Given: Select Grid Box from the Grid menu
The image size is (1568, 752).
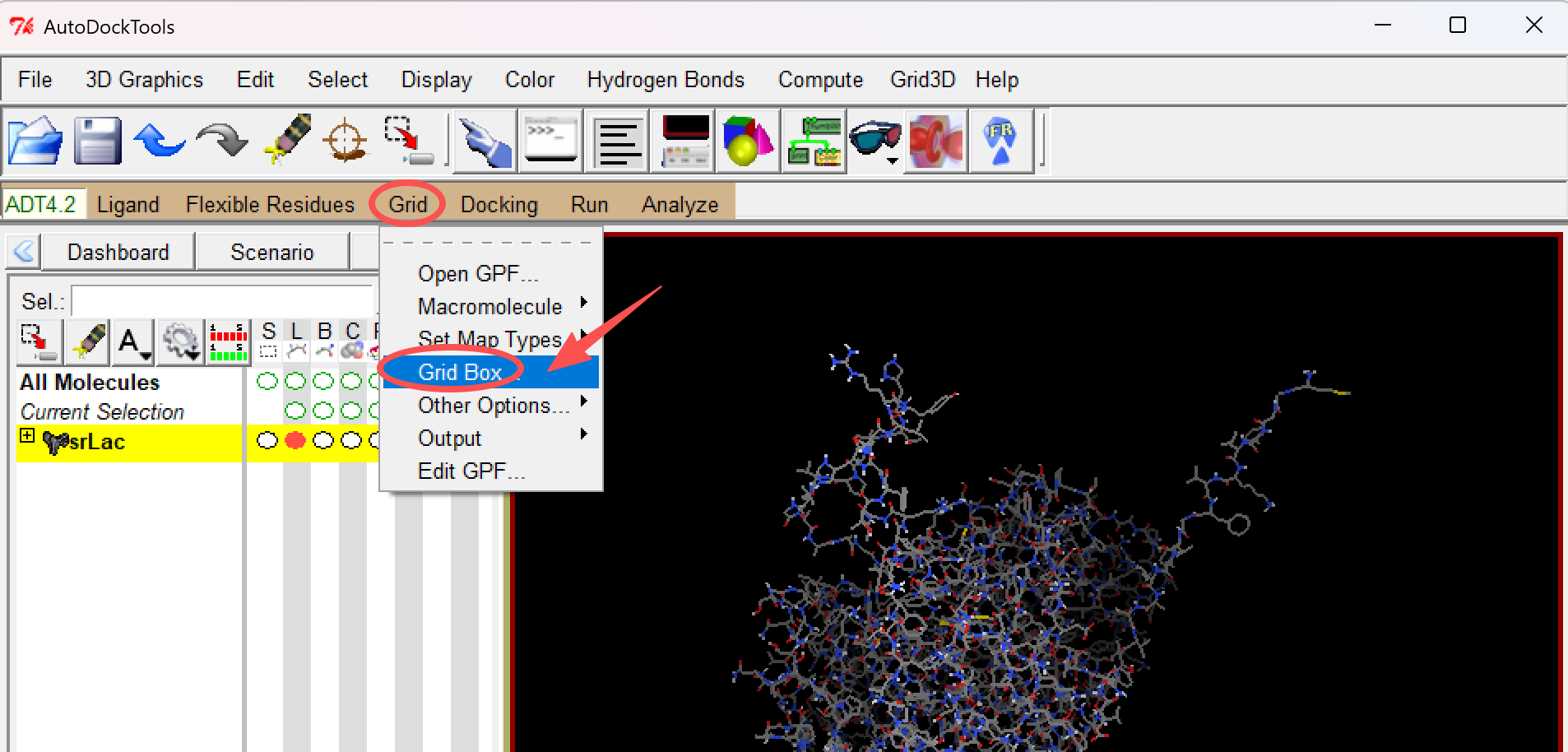Looking at the screenshot, I should pos(492,372).
